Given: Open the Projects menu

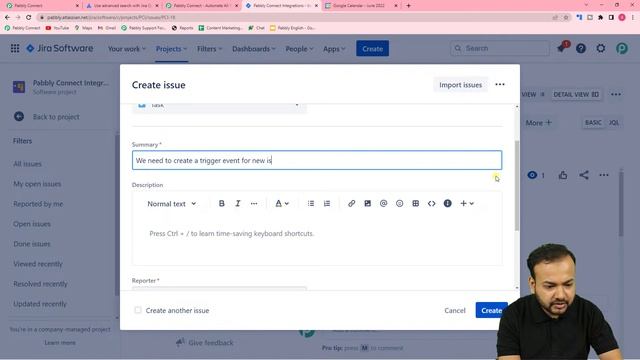Looking at the screenshot, I should (171, 49).
